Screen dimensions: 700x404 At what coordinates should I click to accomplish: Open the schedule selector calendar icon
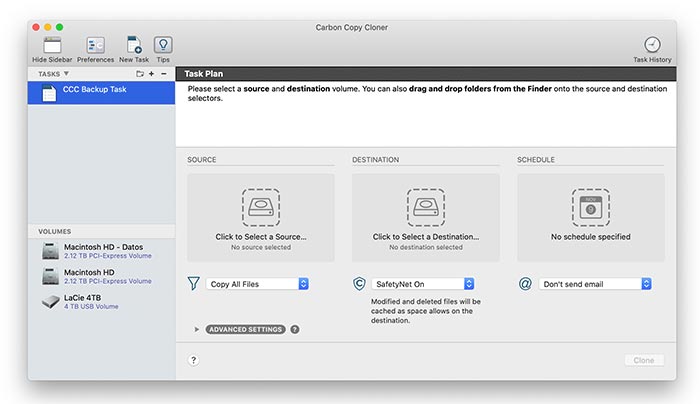pyautogui.click(x=591, y=208)
